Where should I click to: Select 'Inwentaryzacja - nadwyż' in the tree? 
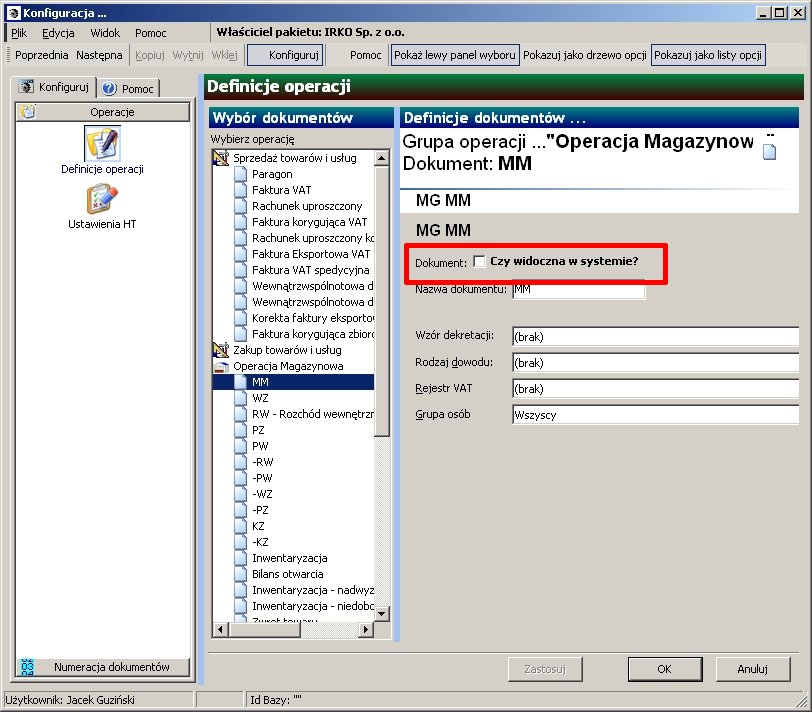point(313,590)
